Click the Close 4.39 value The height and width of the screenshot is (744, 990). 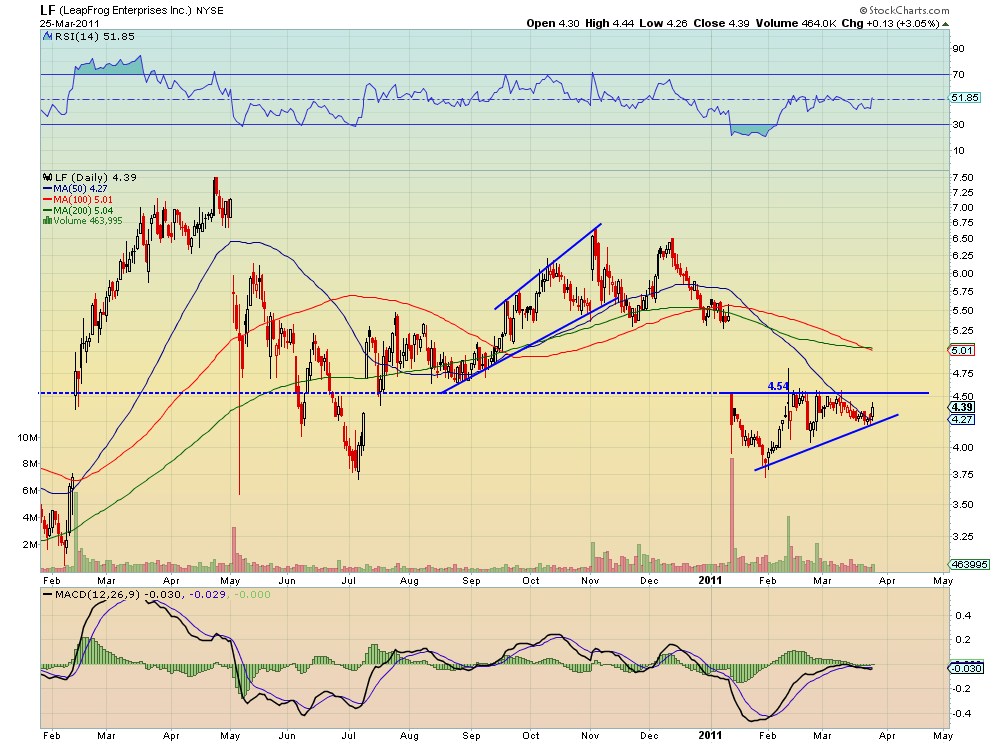tap(721, 23)
